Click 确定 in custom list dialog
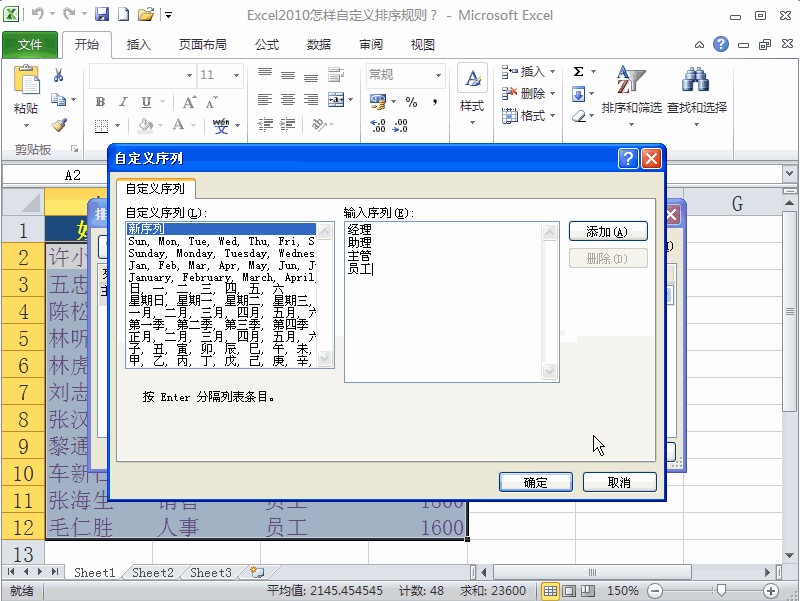 (536, 483)
